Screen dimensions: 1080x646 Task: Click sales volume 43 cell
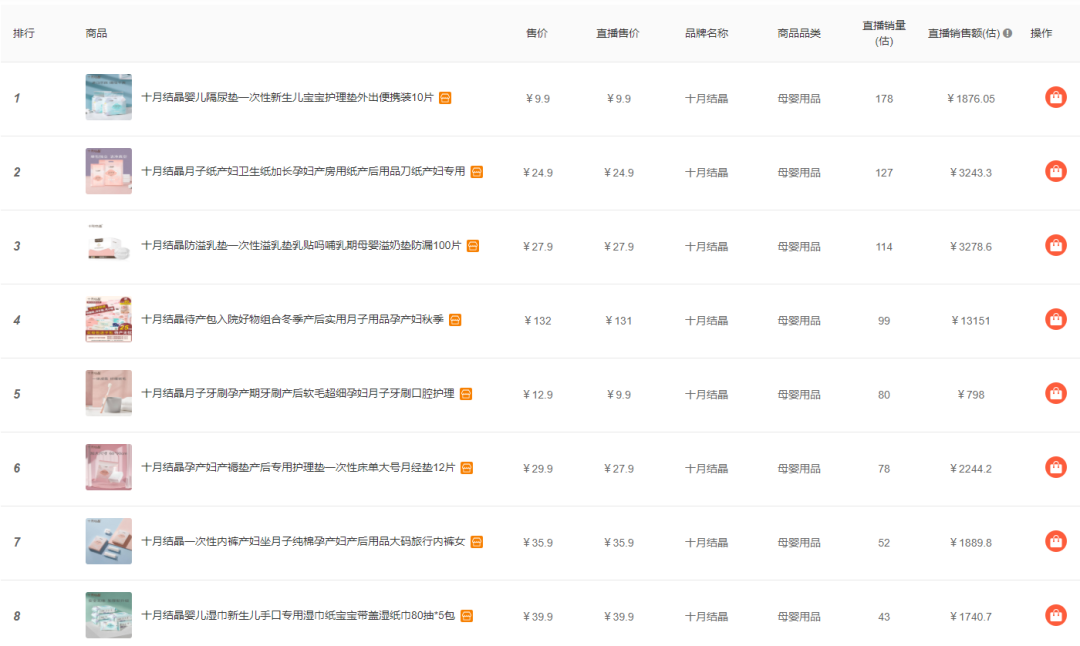(x=884, y=617)
